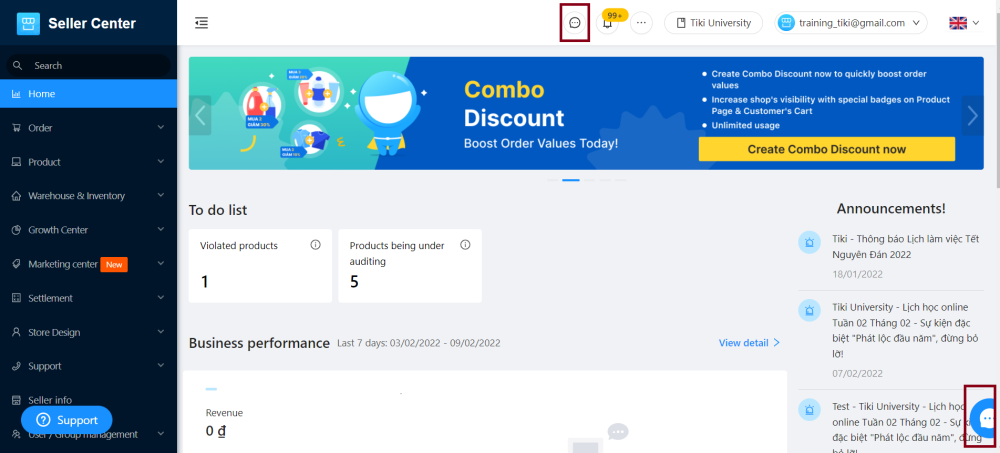Click the Growth Center pie icon

pyautogui.click(x=17, y=230)
